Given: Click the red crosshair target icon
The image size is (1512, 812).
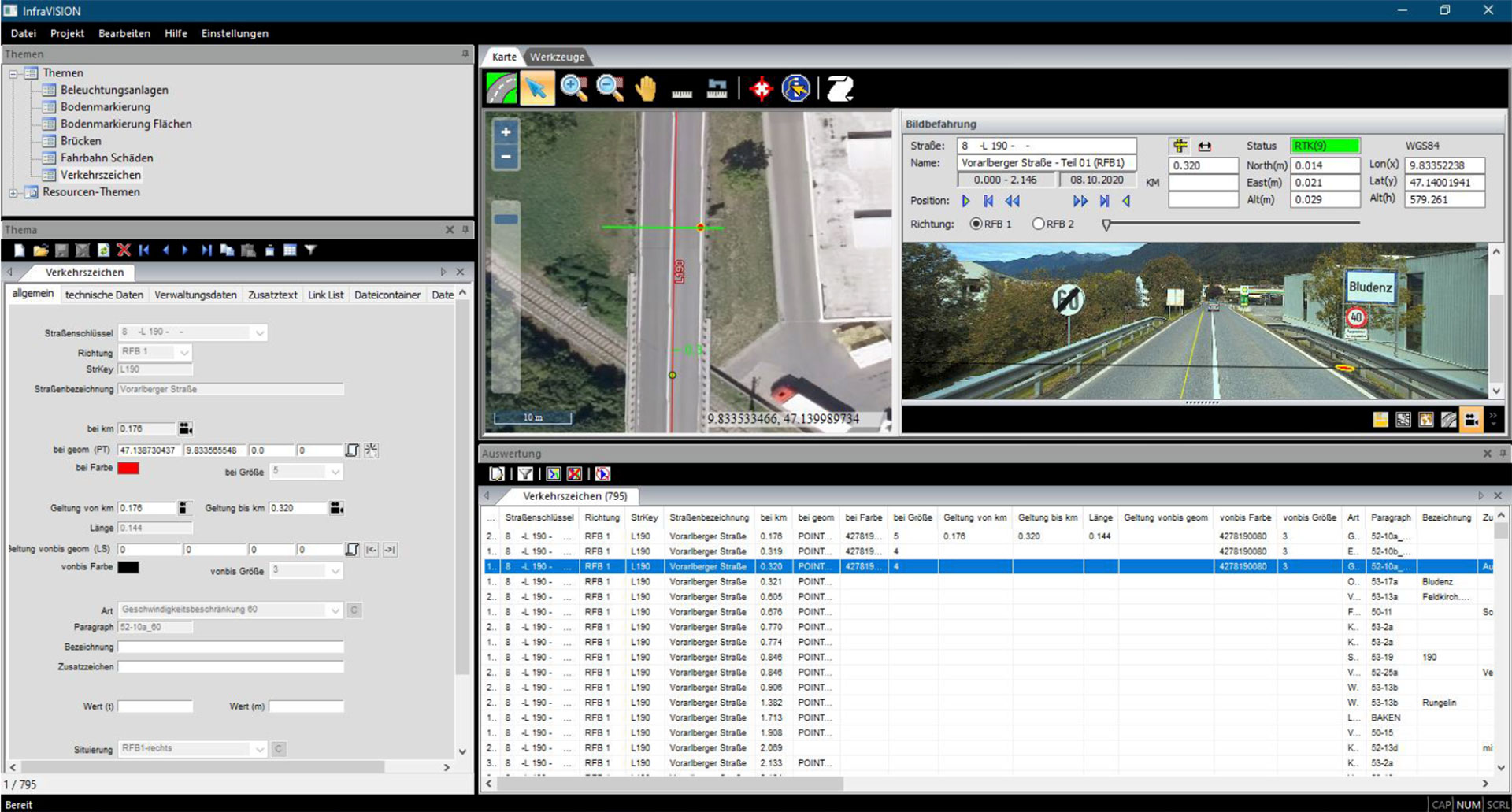Looking at the screenshot, I should 761,89.
